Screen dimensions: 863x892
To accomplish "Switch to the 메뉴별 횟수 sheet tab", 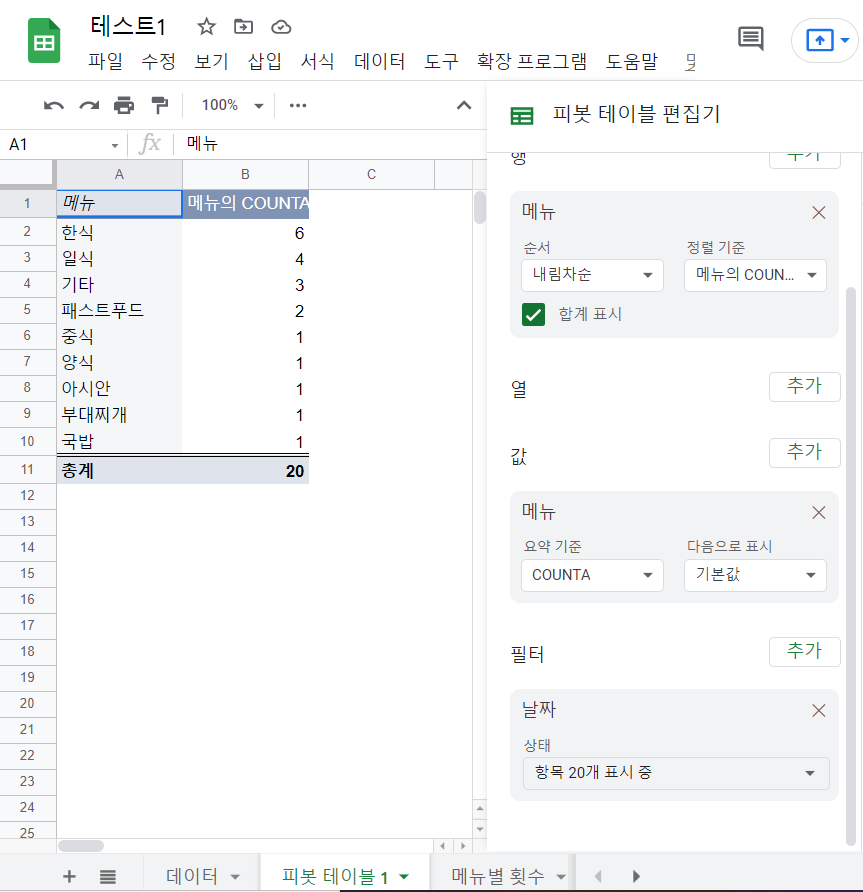I will click(x=498, y=876).
